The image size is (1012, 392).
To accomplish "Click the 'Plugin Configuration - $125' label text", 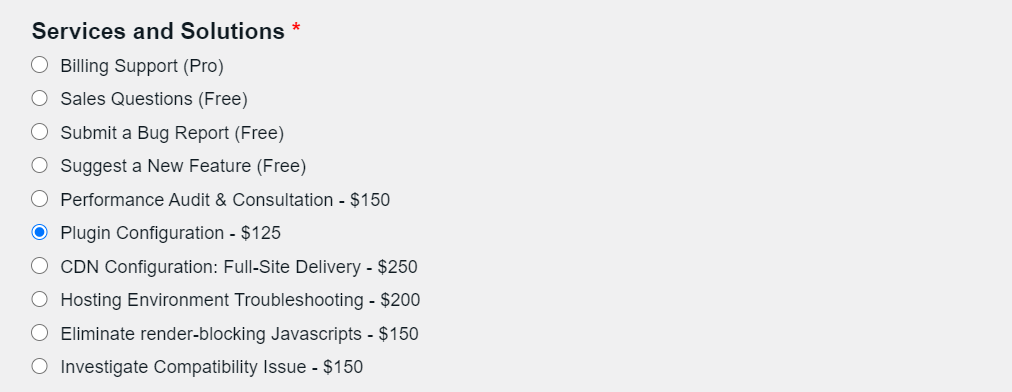I will click(171, 233).
